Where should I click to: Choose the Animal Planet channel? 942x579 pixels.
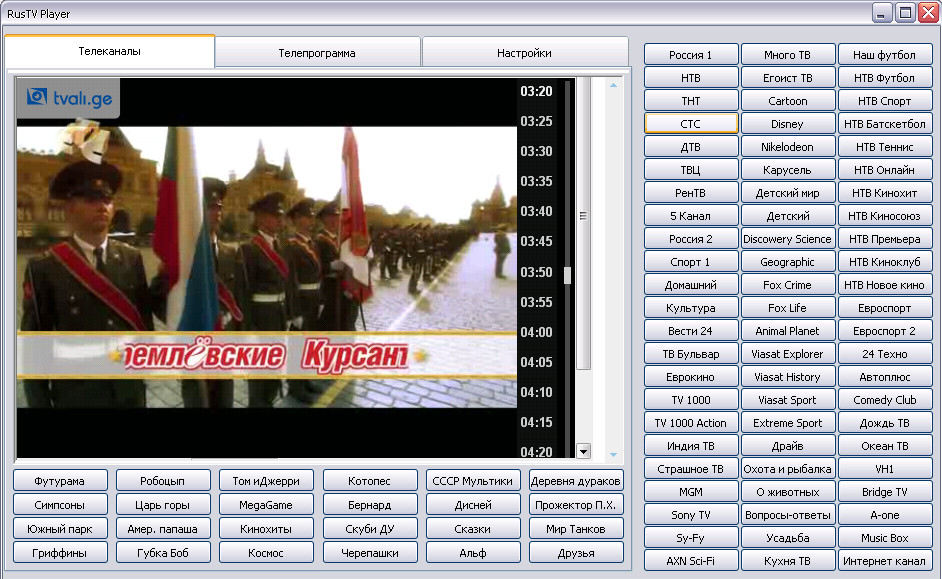[787, 331]
